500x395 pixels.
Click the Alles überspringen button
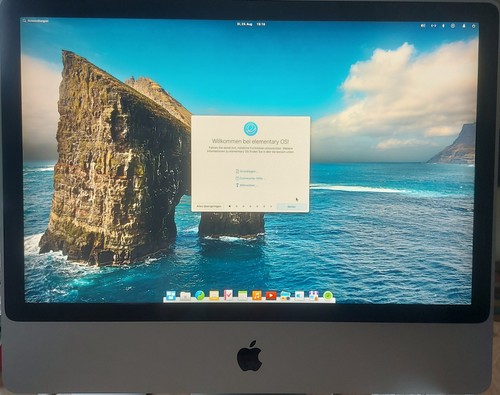(x=209, y=206)
